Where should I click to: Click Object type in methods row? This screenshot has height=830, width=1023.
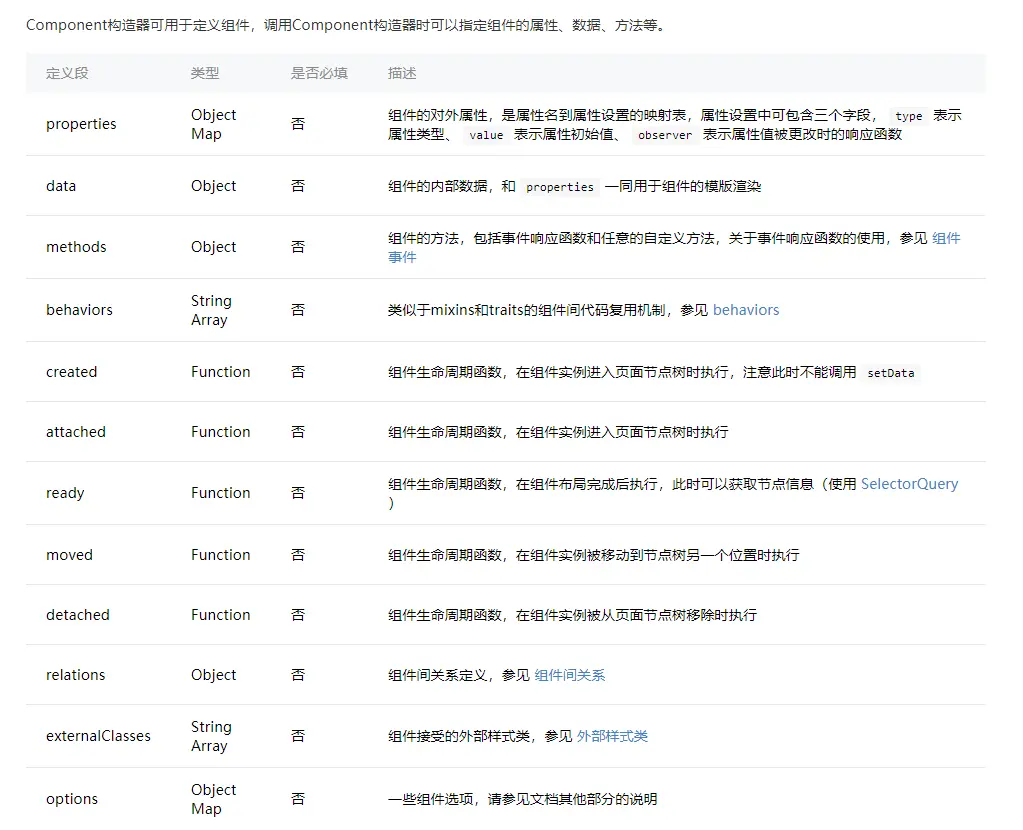(213, 247)
